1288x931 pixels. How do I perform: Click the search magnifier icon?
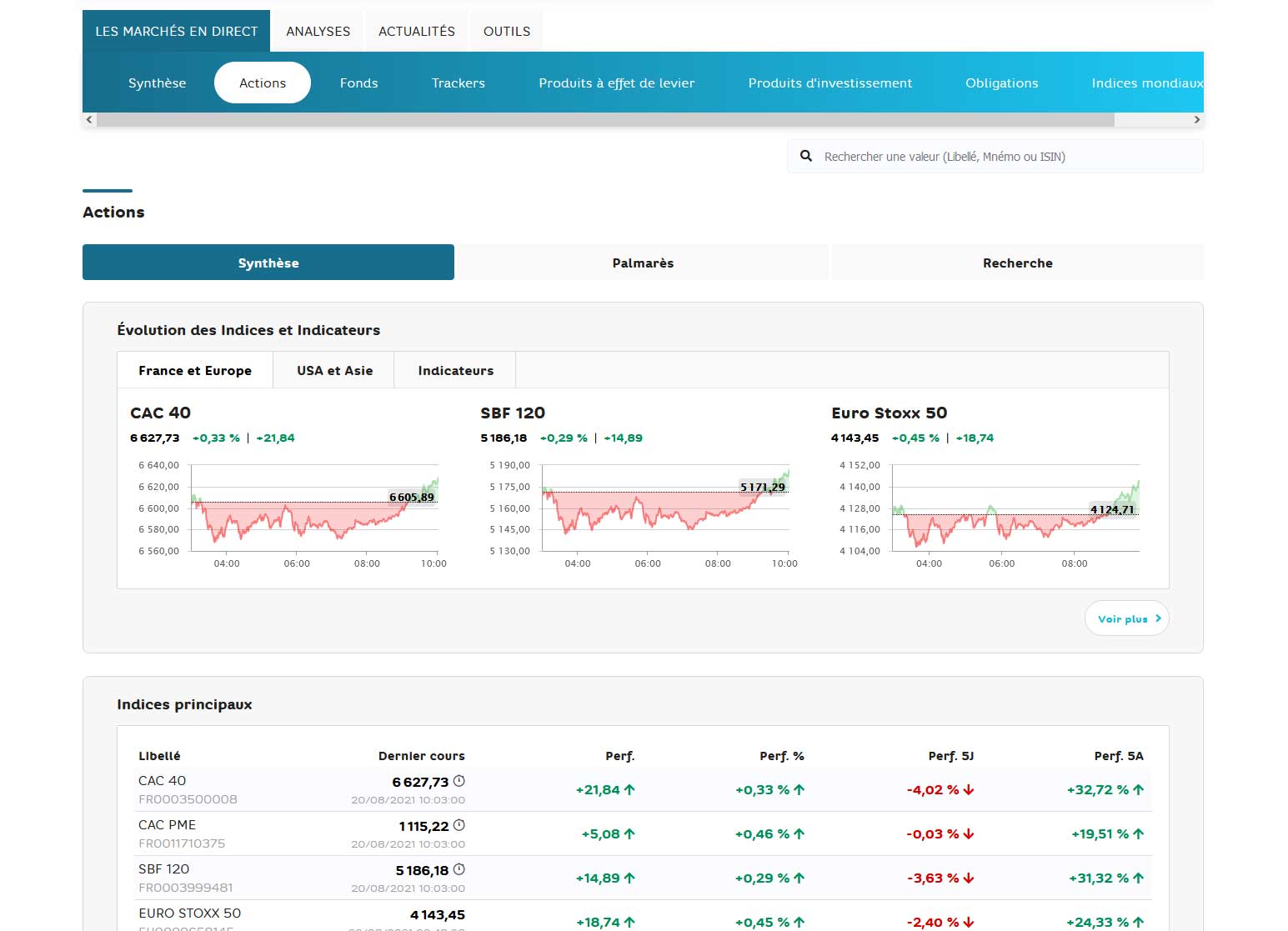point(806,156)
